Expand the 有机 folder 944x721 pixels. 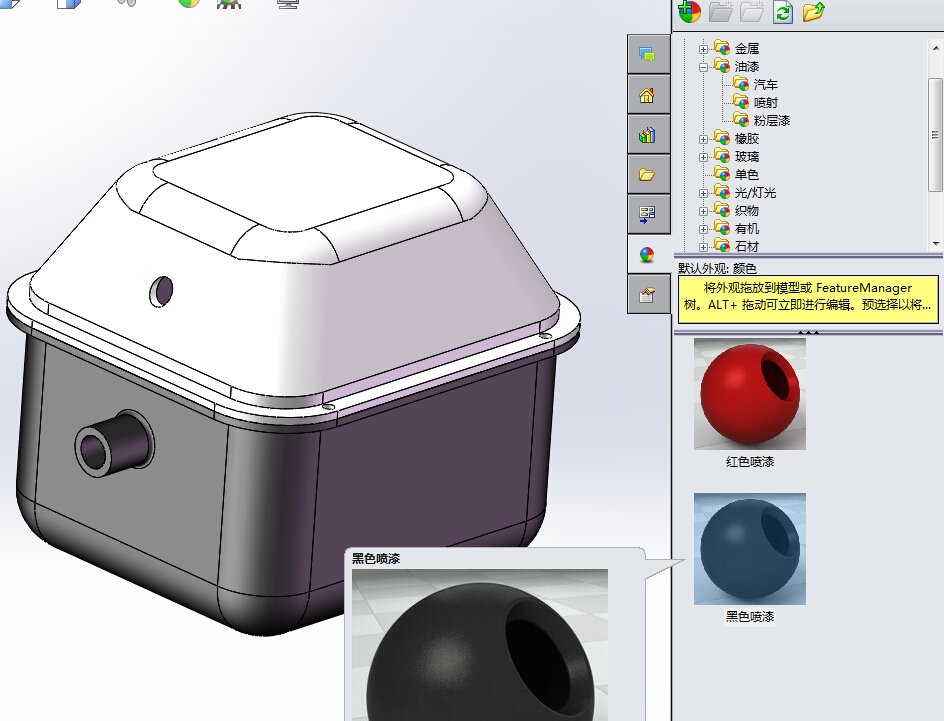click(703, 229)
